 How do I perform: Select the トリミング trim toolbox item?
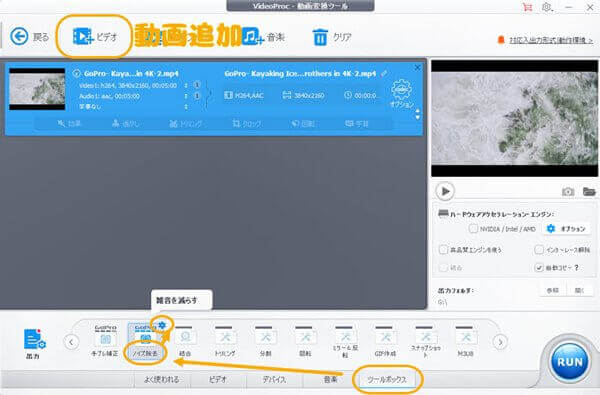click(x=225, y=341)
